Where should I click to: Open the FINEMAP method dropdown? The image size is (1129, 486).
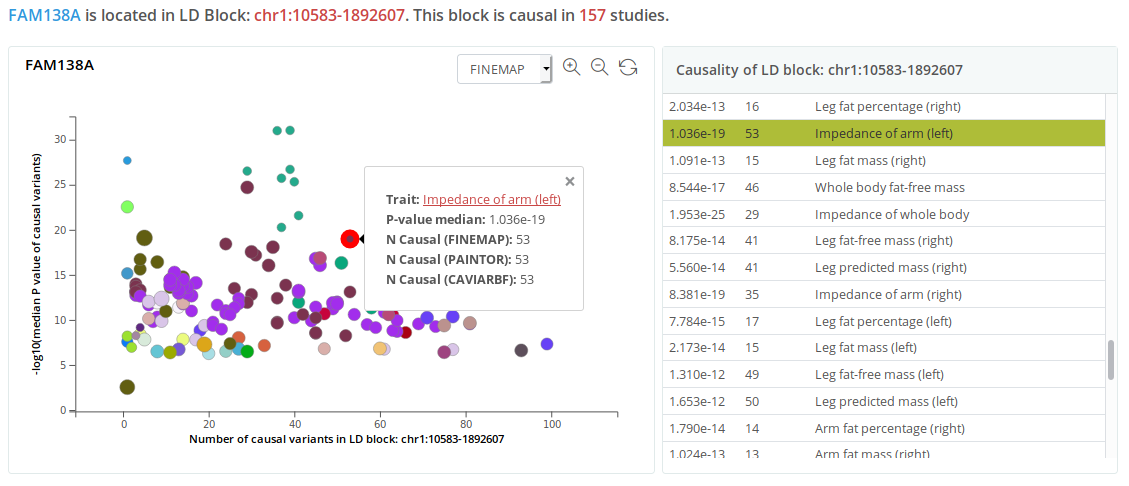[x=505, y=69]
